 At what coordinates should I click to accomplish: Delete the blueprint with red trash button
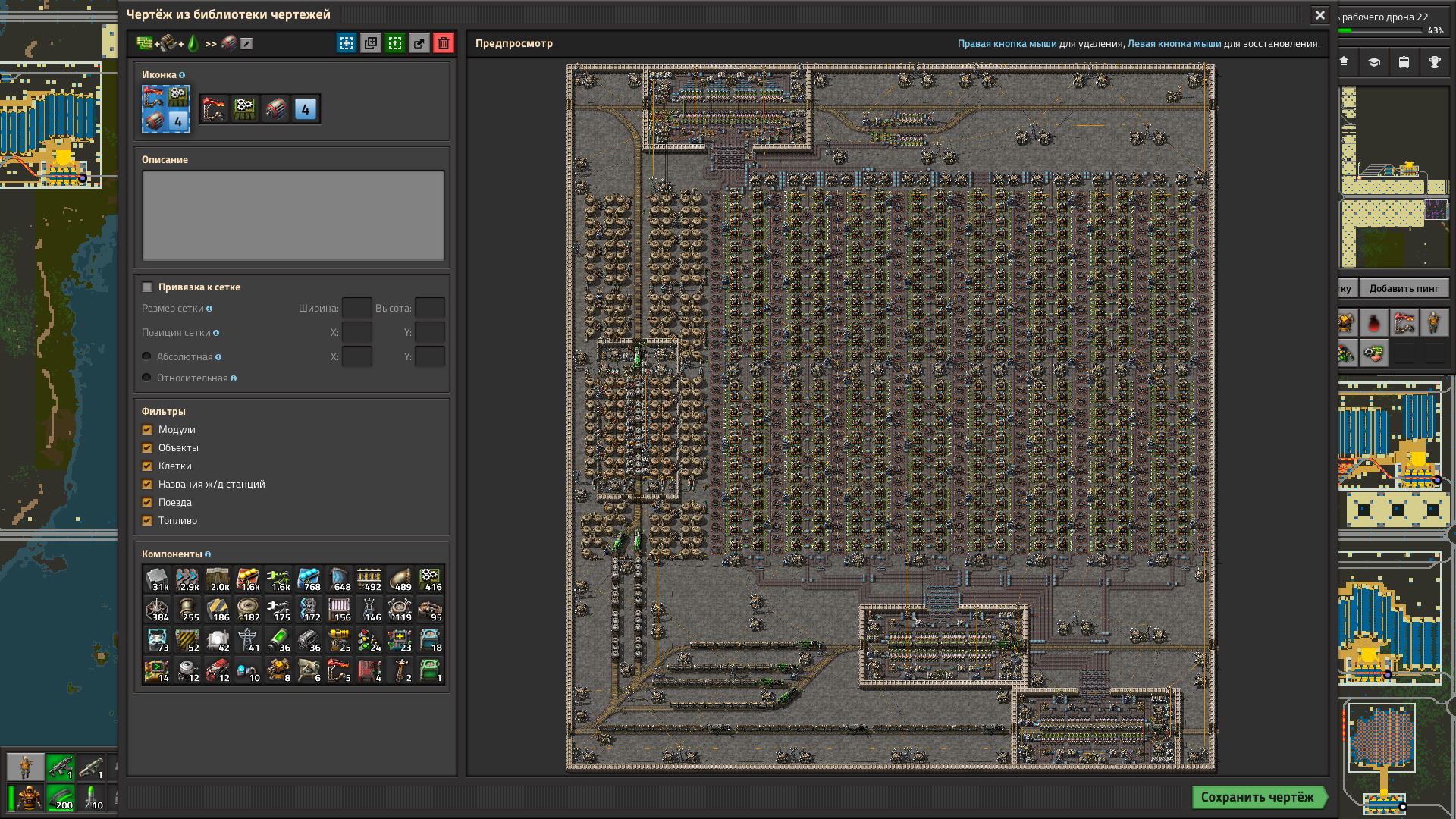click(x=444, y=43)
